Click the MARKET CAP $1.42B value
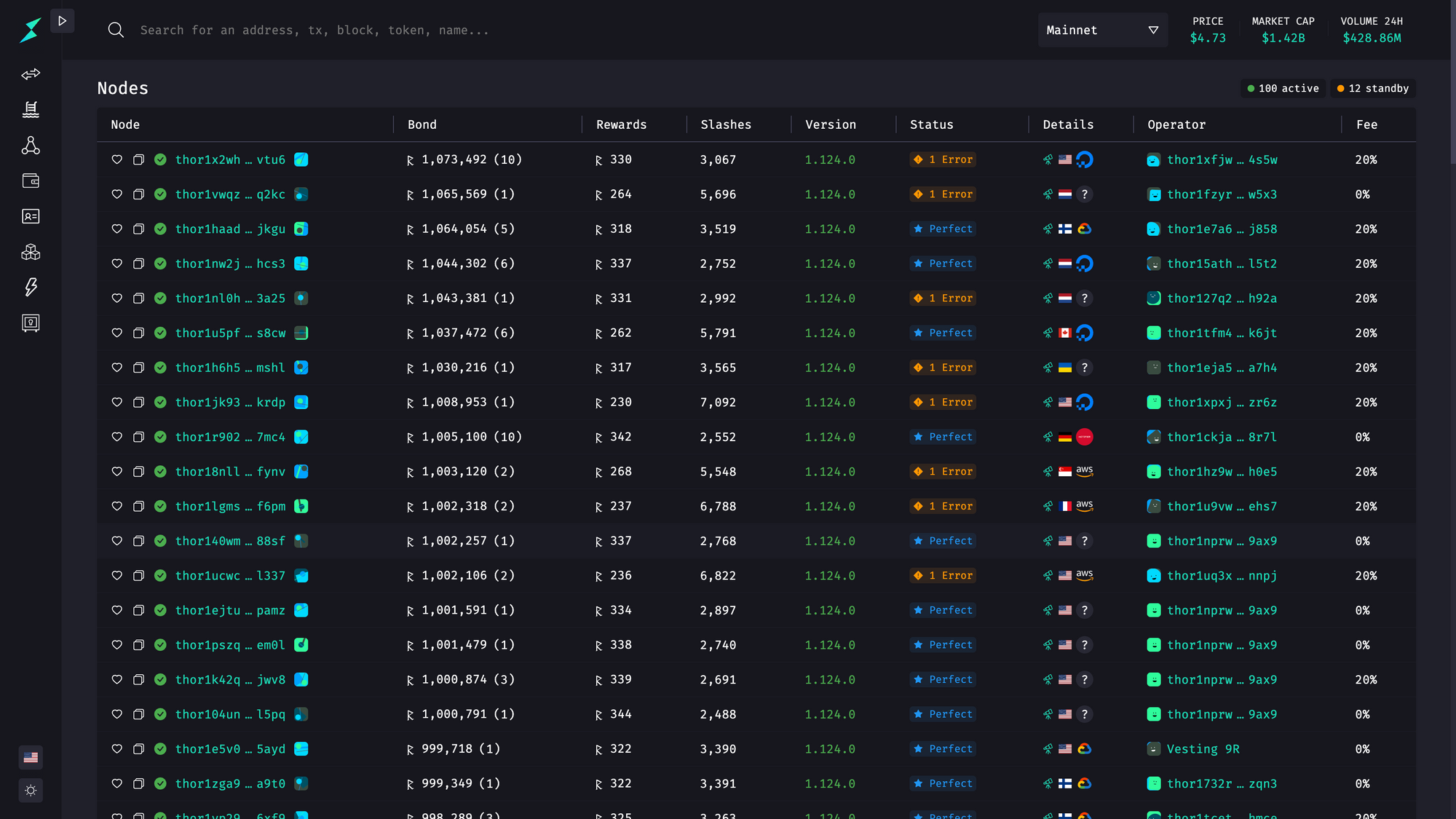This screenshot has height=819, width=1456. [x=1283, y=38]
